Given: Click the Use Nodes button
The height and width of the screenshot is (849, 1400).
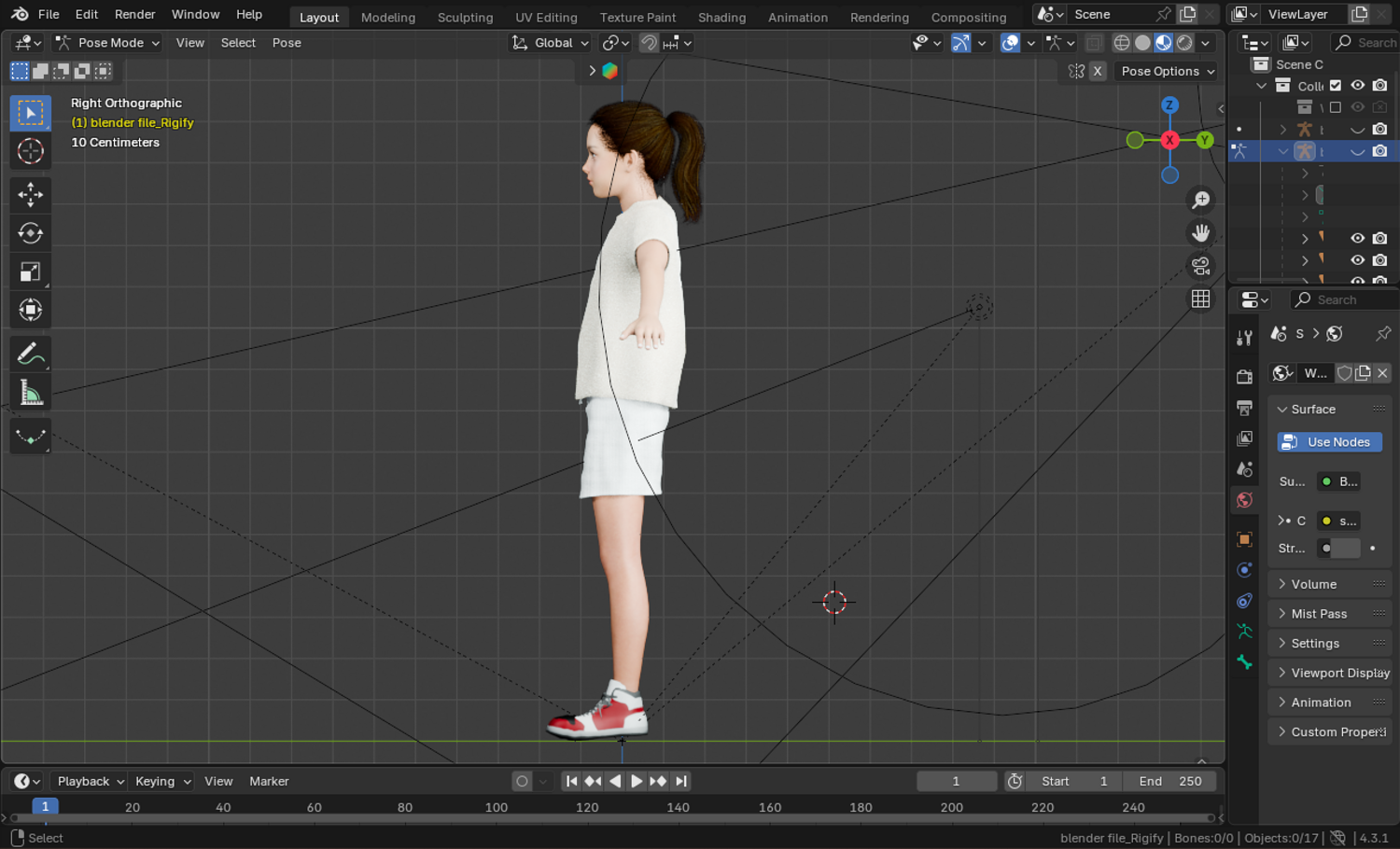Looking at the screenshot, I should coord(1330,442).
